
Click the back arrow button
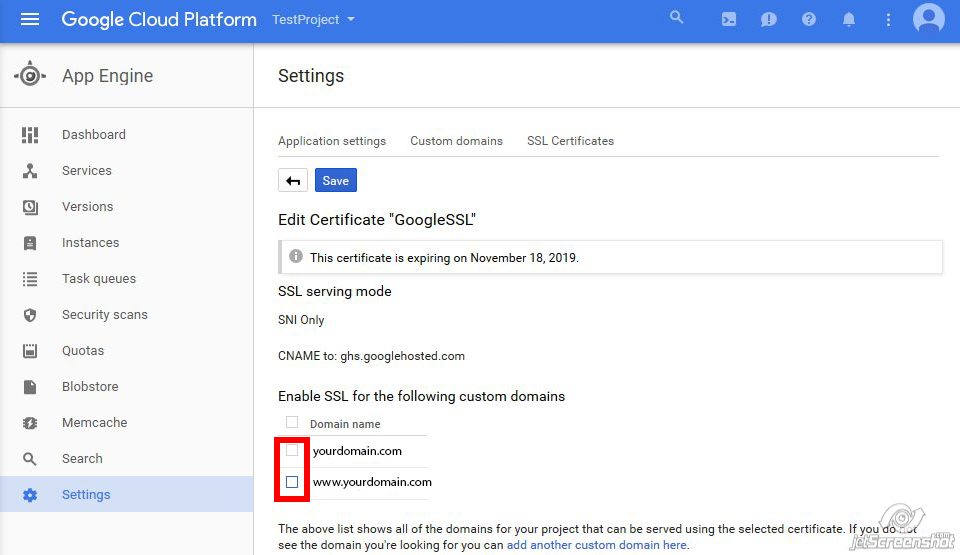pyautogui.click(x=293, y=180)
